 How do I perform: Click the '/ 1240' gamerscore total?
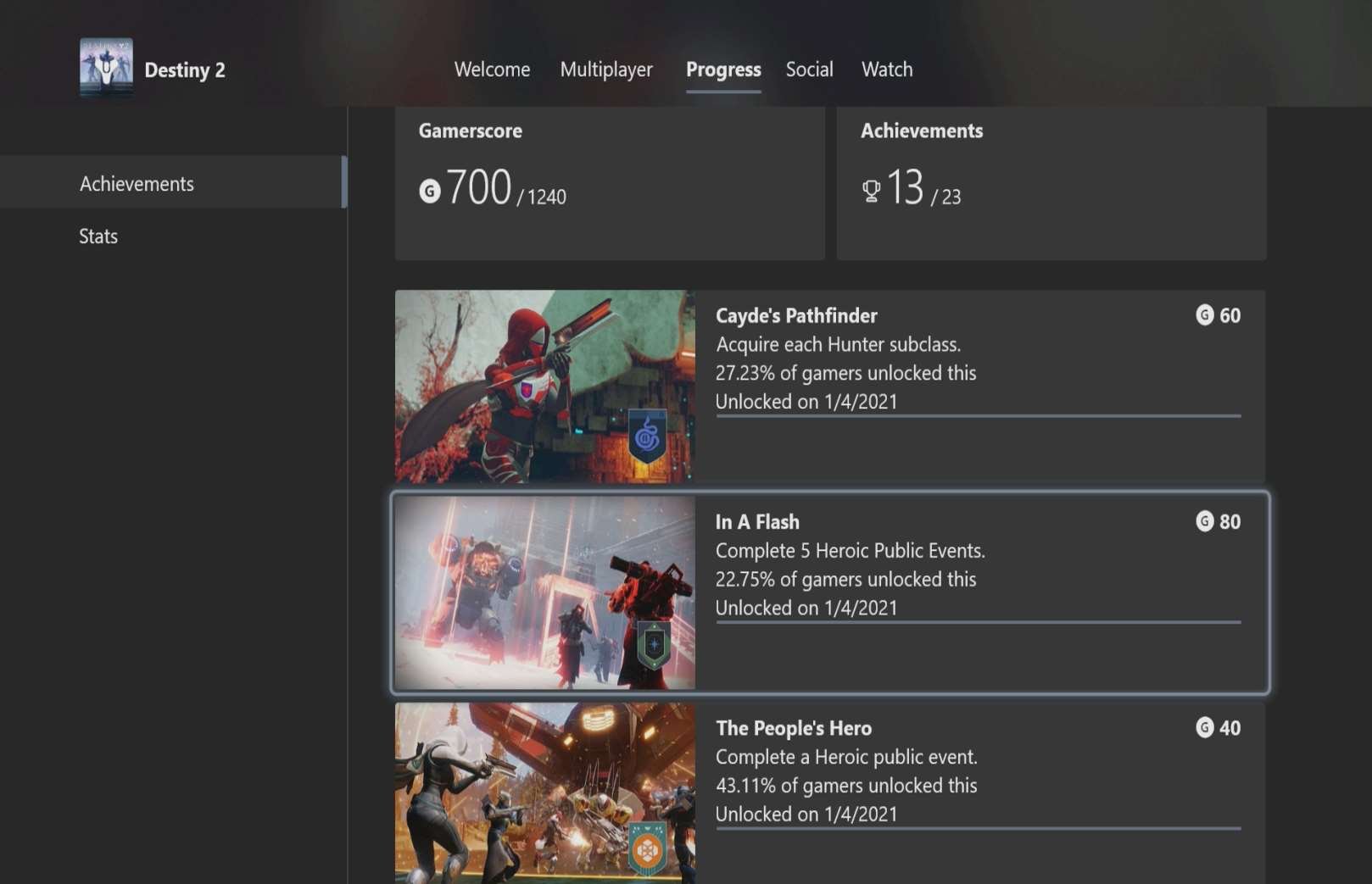(542, 197)
